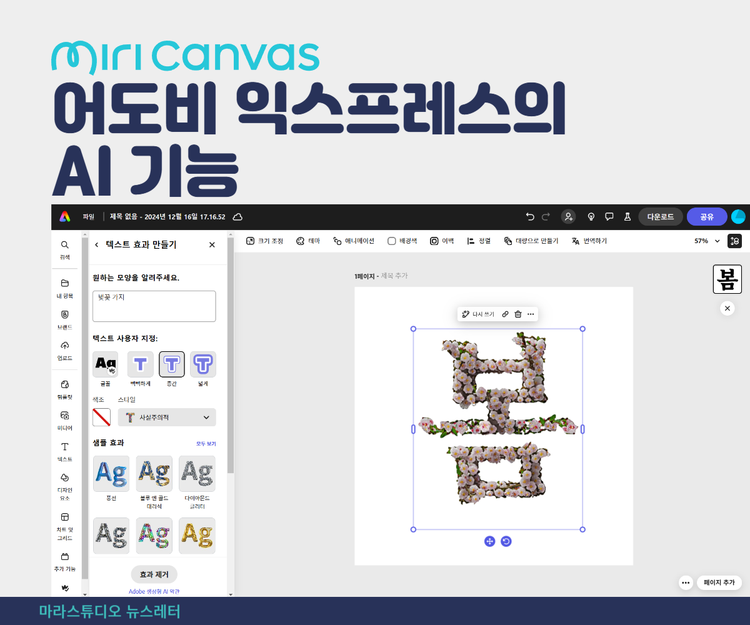Open the layers panel icon beside zoom
Screen dimensions: 750x625
735,241
